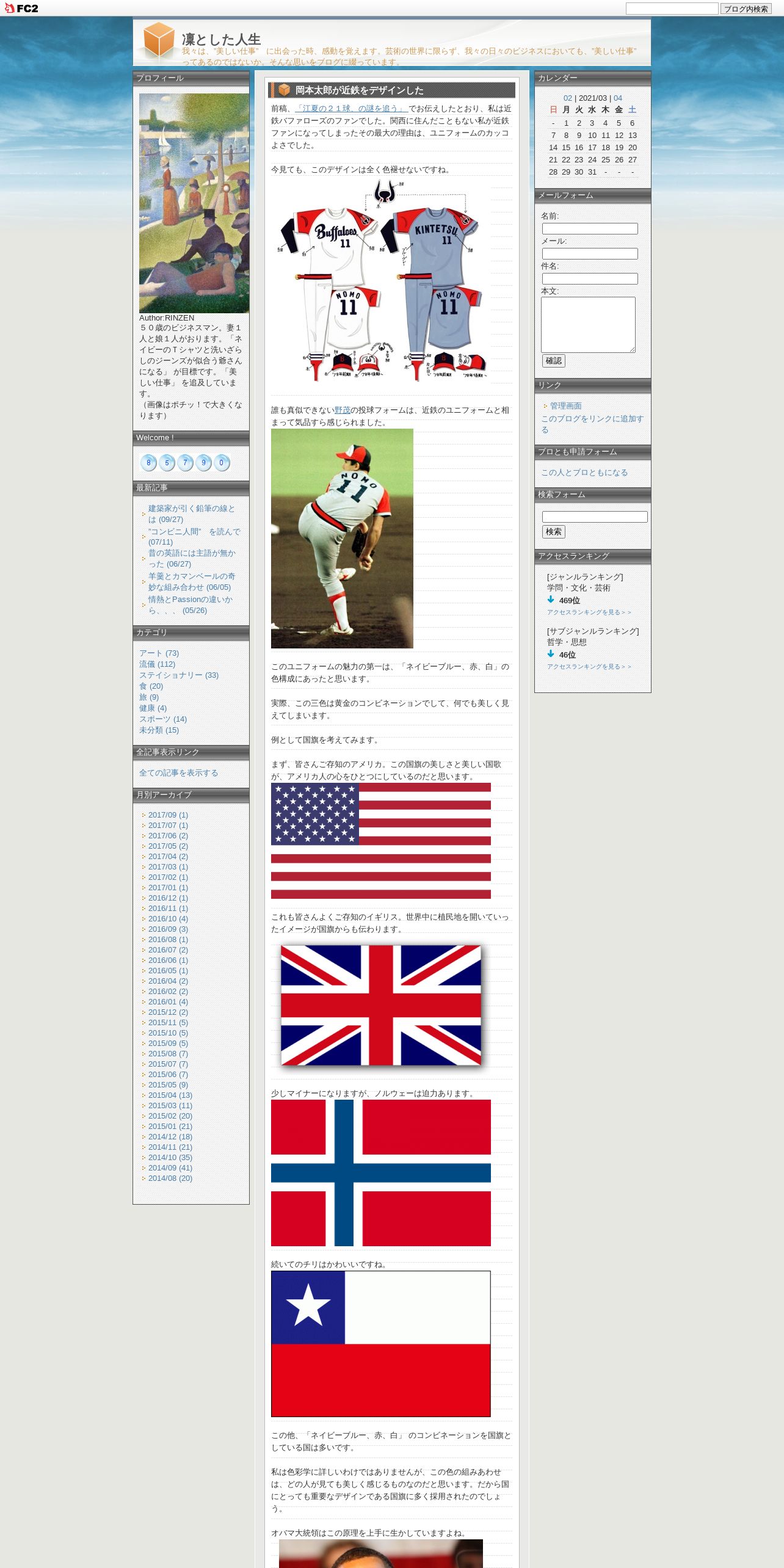
Task: Open the 2014/09 (41) archive
Action: 170,1168
